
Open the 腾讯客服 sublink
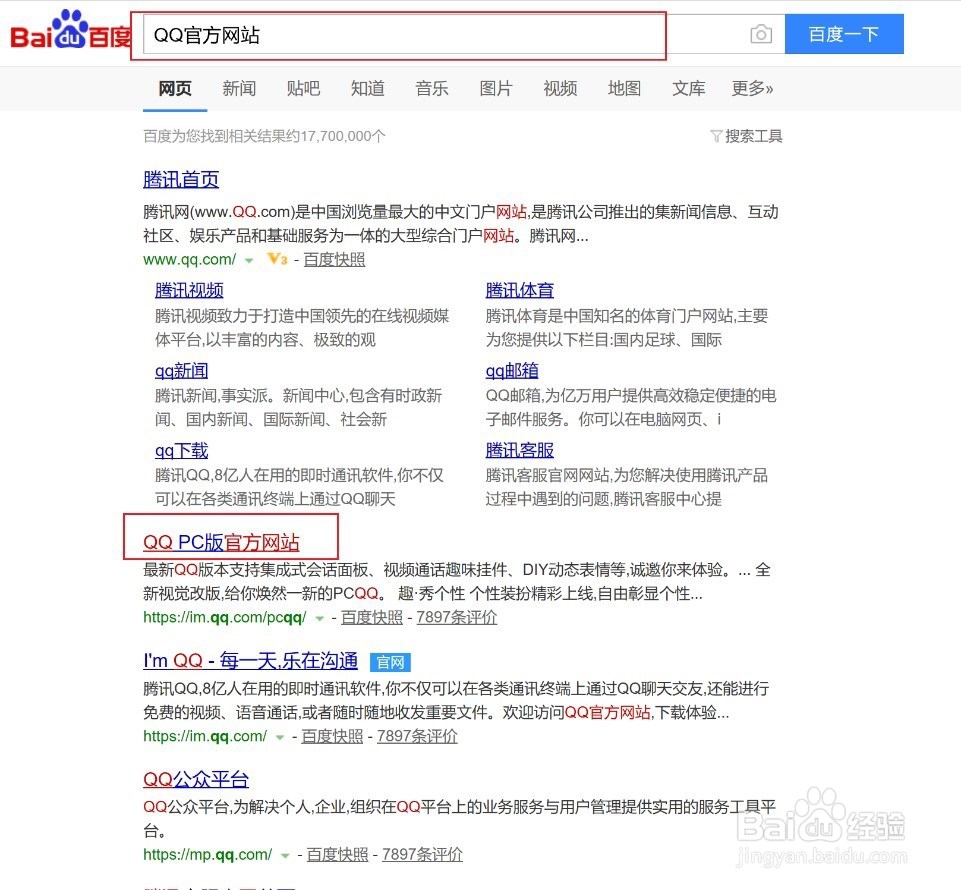pos(520,451)
